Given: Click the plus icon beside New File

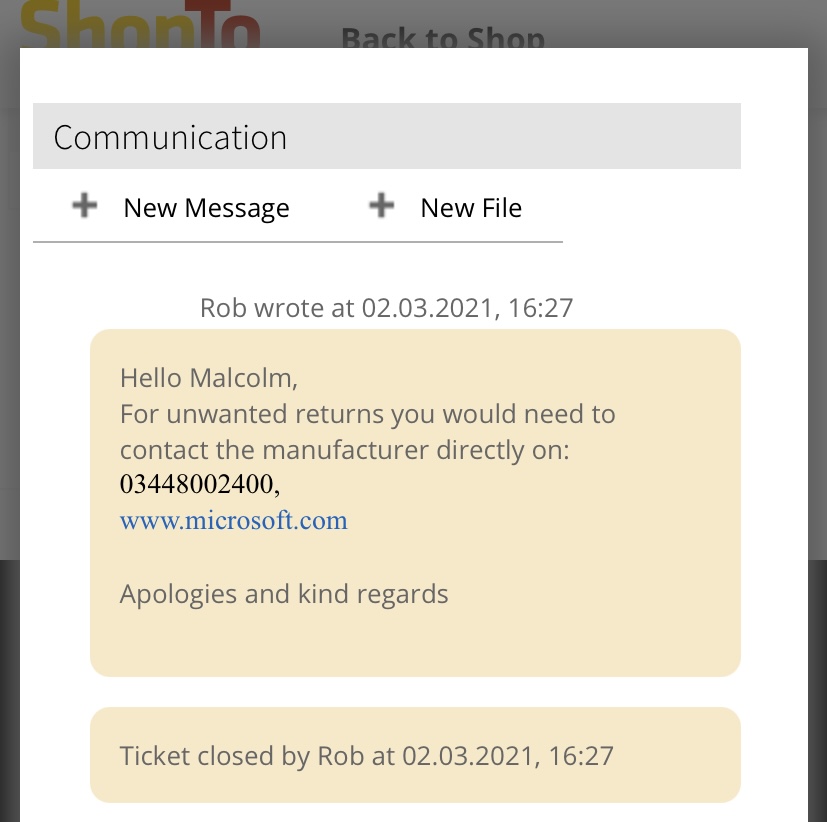Looking at the screenshot, I should pos(382,206).
